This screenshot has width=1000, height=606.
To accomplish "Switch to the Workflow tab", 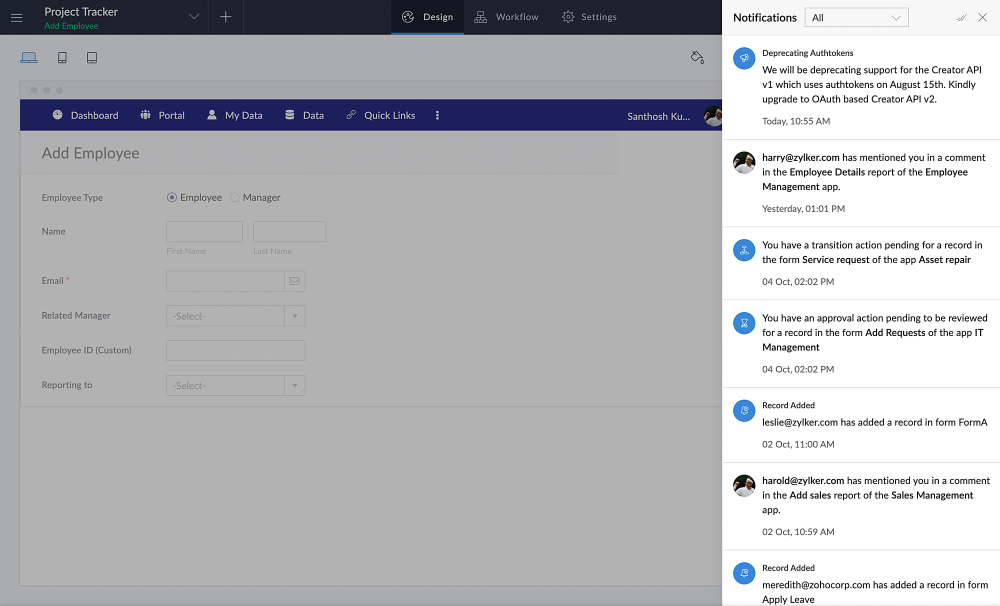I will [x=507, y=17].
